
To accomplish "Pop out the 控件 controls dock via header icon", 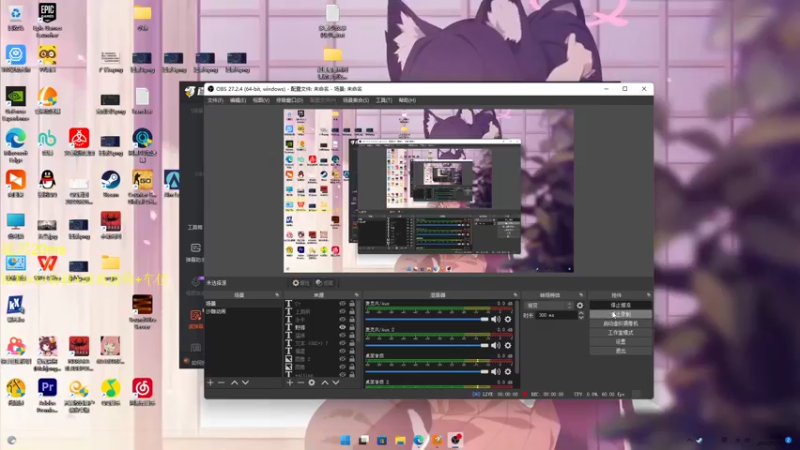I will (x=648, y=295).
